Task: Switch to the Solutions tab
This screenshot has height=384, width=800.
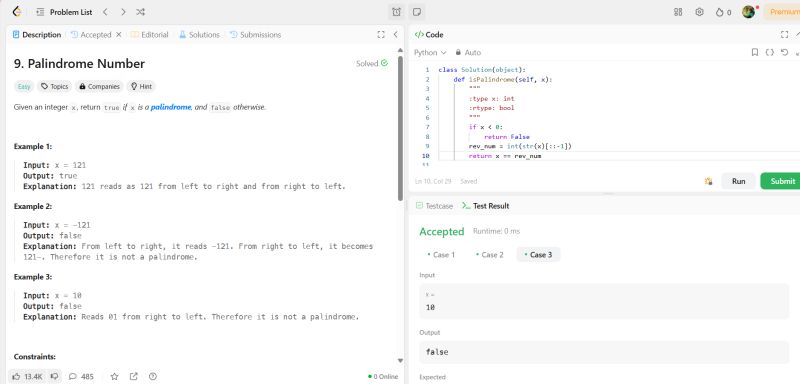Action: (x=199, y=35)
